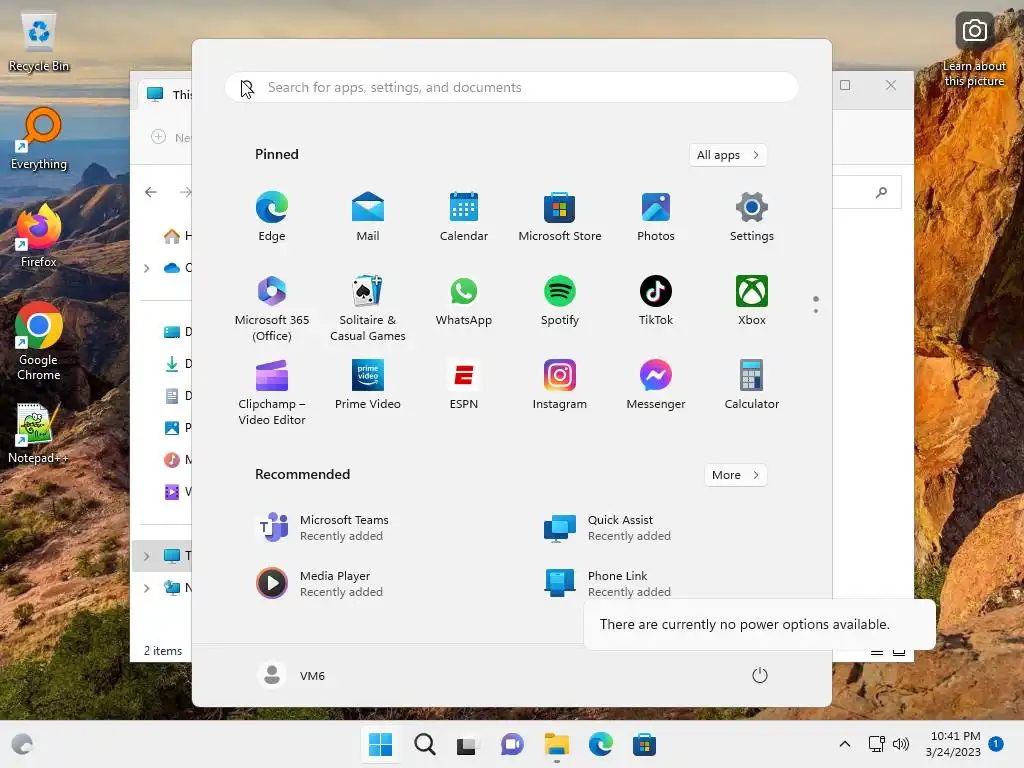Open Chat on the taskbar
This screenshot has height=768, width=1024.
(x=512, y=744)
